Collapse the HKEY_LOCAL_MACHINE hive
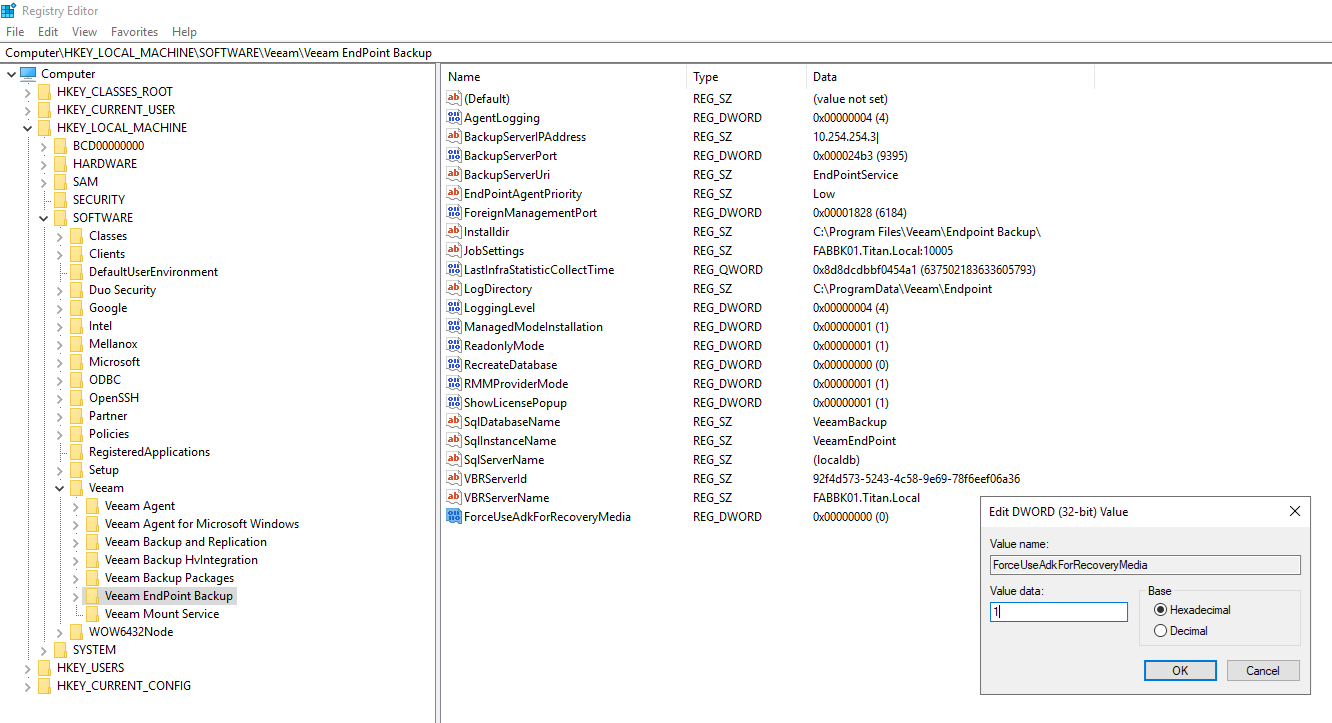 [27, 128]
